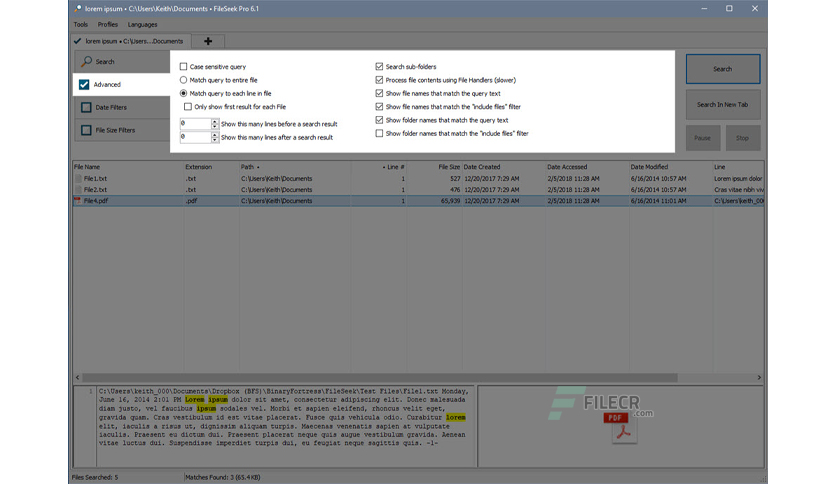
Task: Click Files Searched status bar entry
Action: click(95, 478)
